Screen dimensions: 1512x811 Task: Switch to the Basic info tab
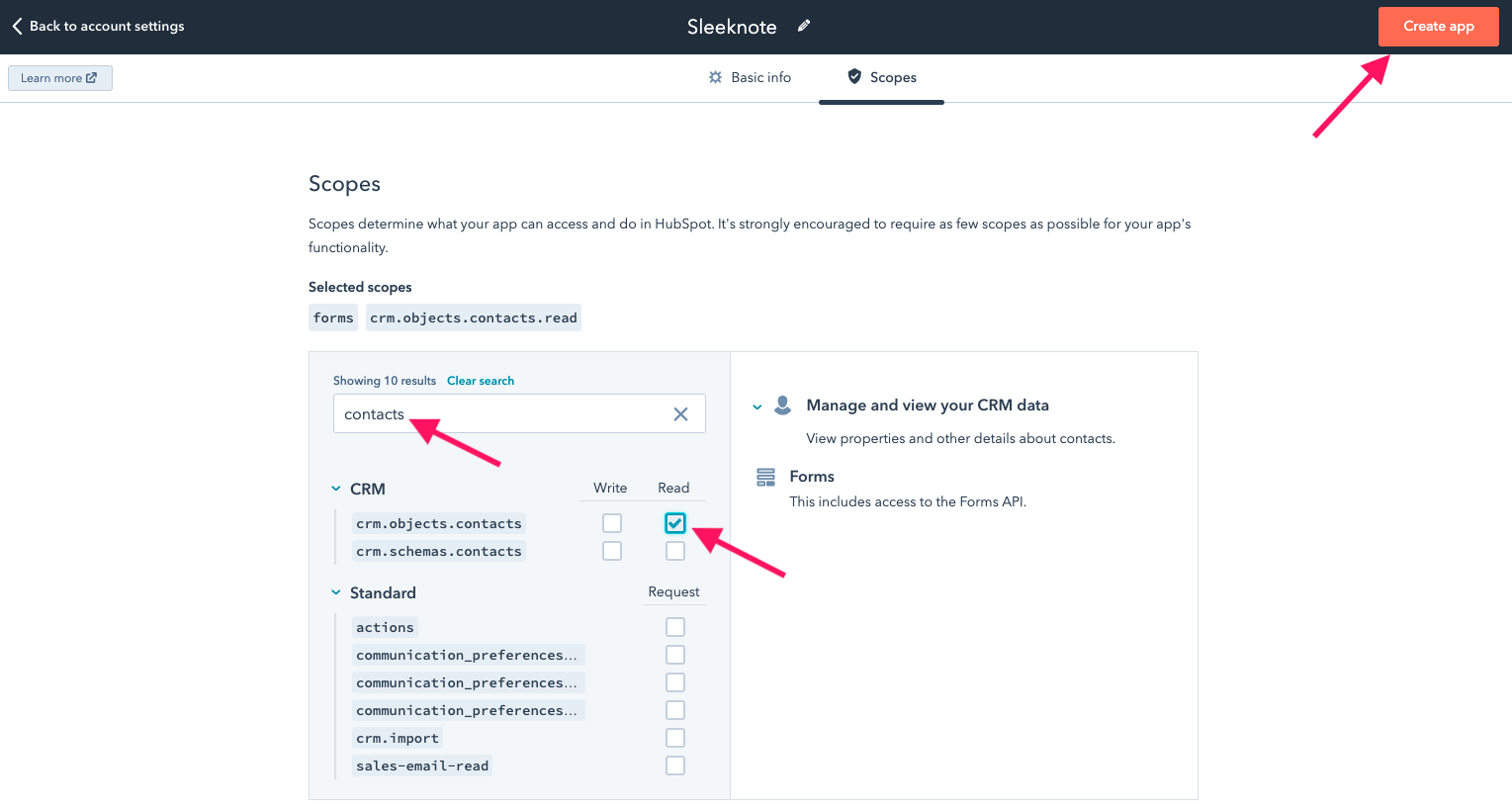(750, 77)
